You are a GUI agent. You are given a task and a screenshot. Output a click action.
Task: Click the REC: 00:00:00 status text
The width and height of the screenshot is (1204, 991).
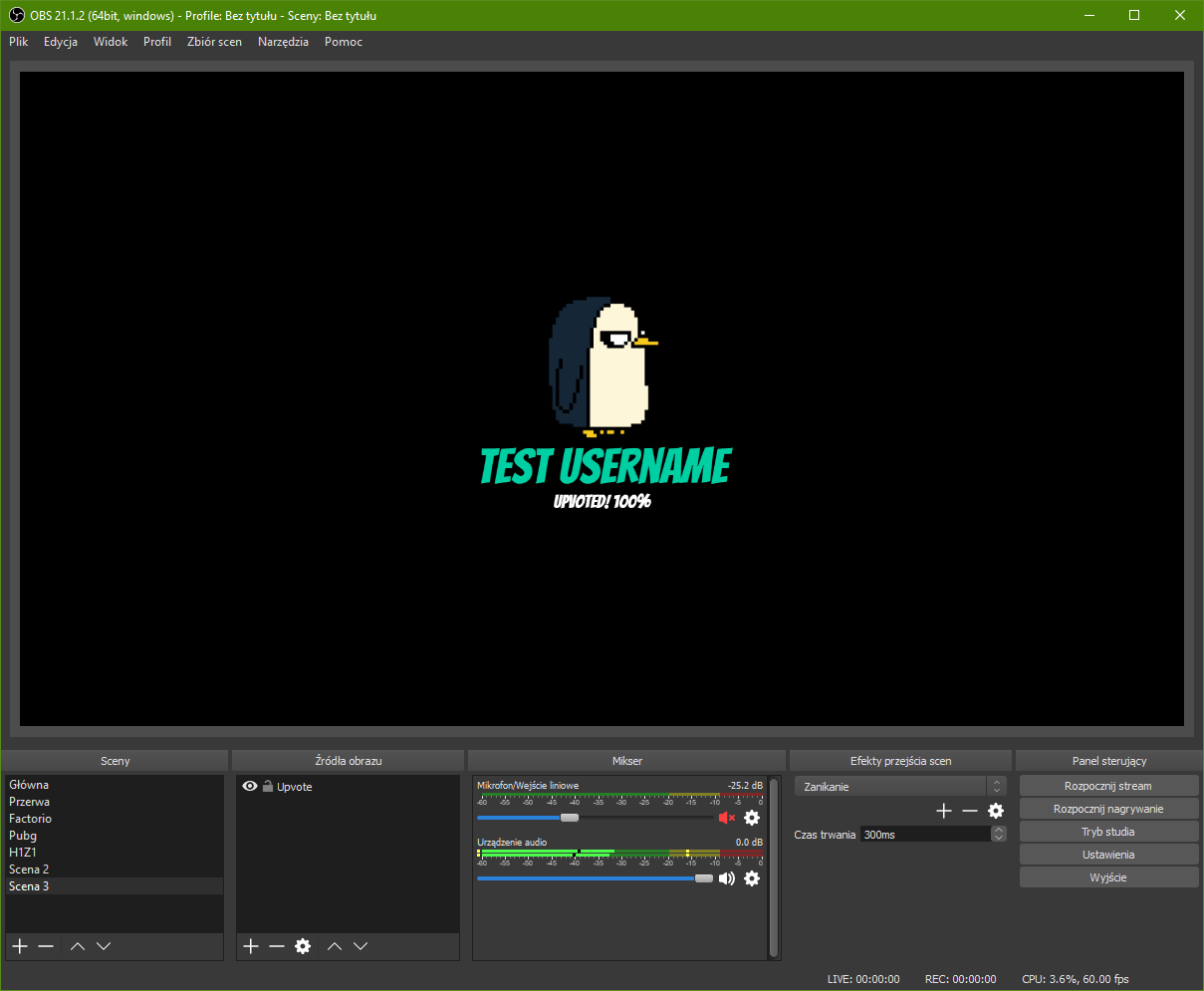pos(960,979)
